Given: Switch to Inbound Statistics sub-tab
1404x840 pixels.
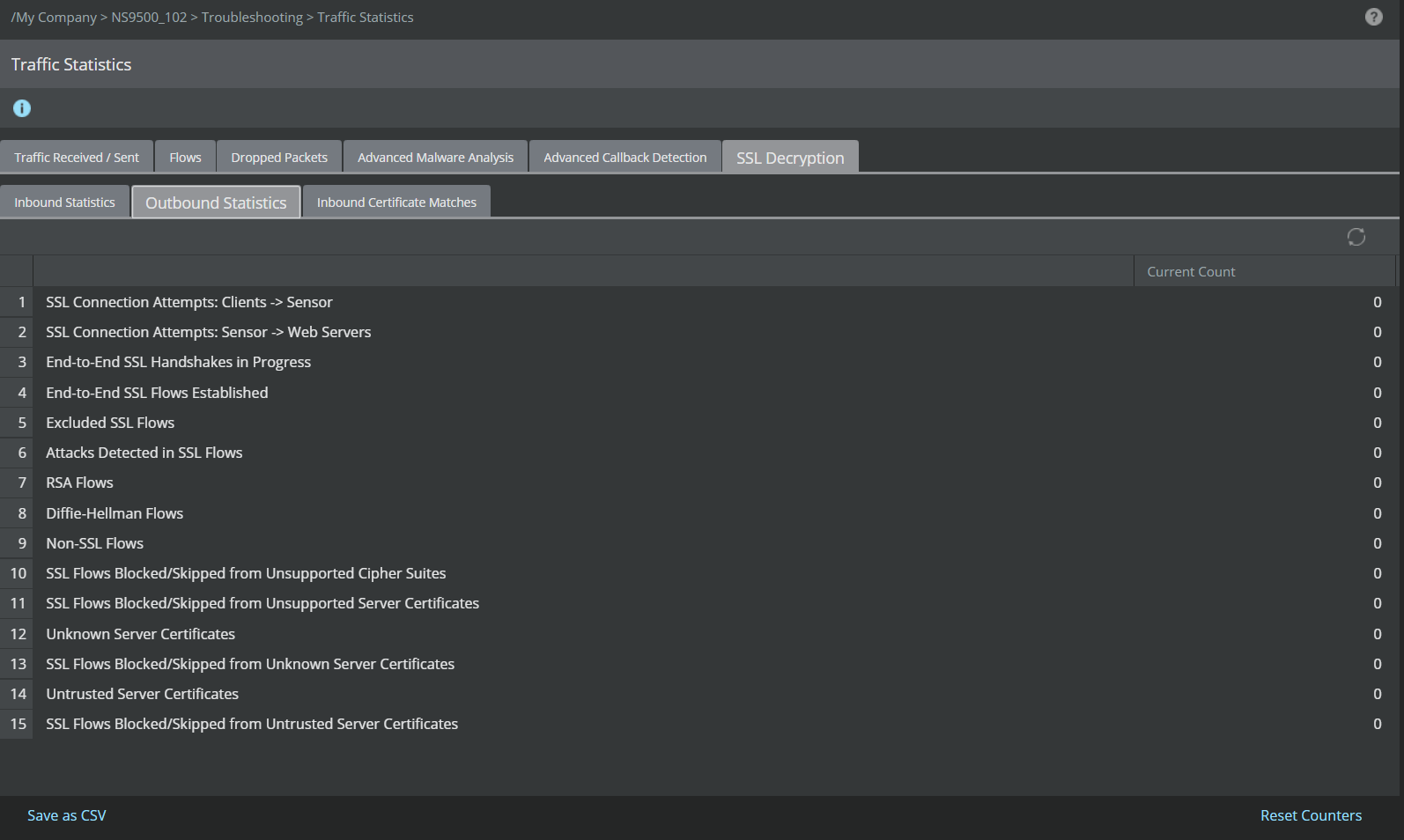Looking at the screenshot, I should click(x=64, y=202).
